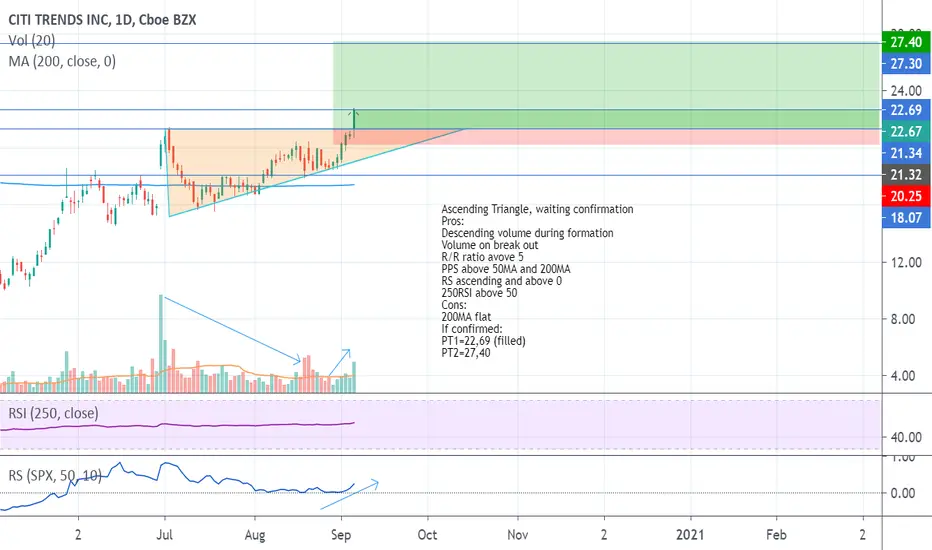Click the purple RSI line

click(x=178, y=425)
